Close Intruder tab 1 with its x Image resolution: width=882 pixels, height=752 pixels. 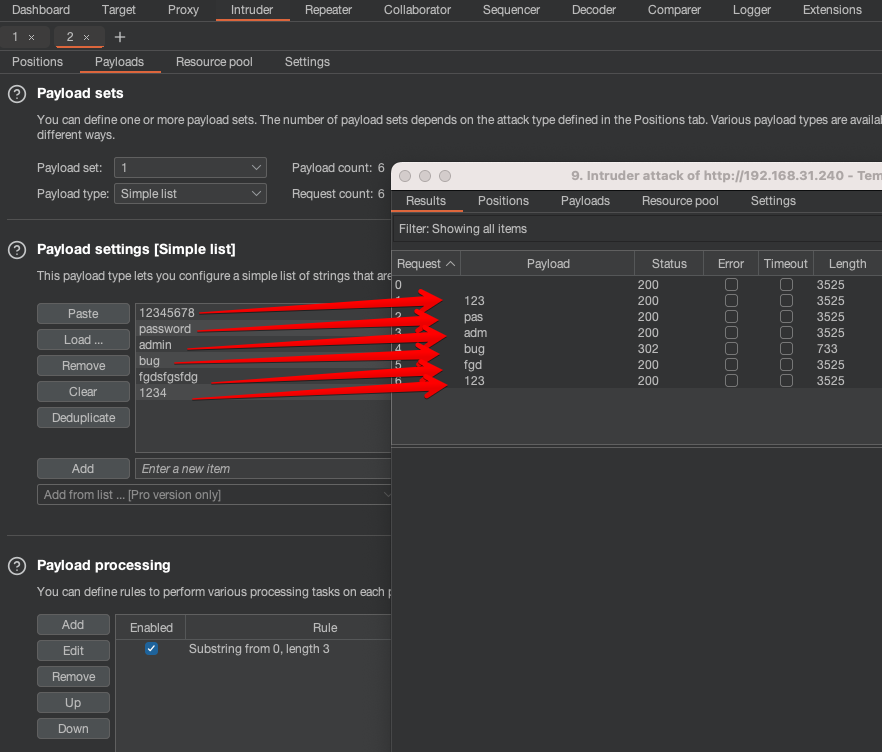pyautogui.click(x=32, y=38)
